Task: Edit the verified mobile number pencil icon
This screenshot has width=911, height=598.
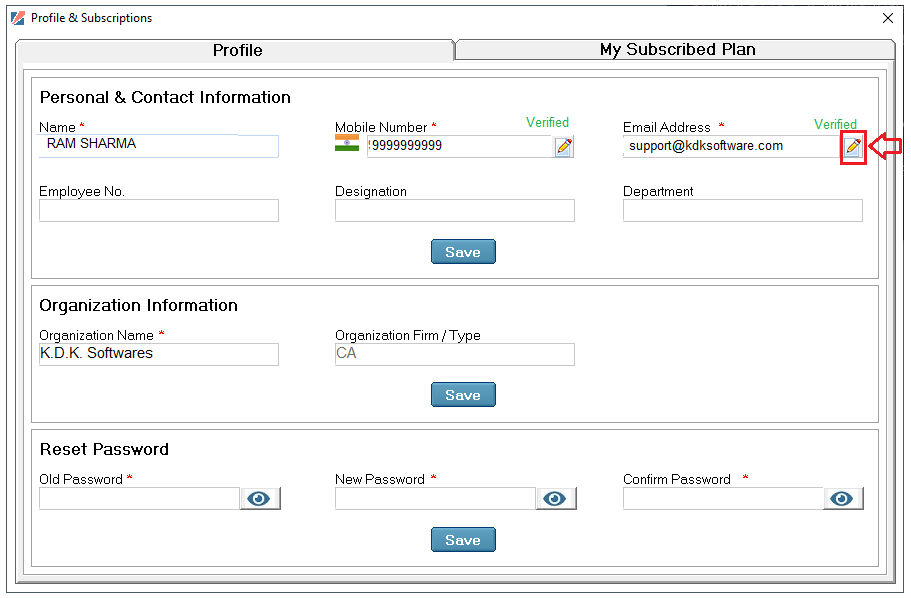Action: 564,146
